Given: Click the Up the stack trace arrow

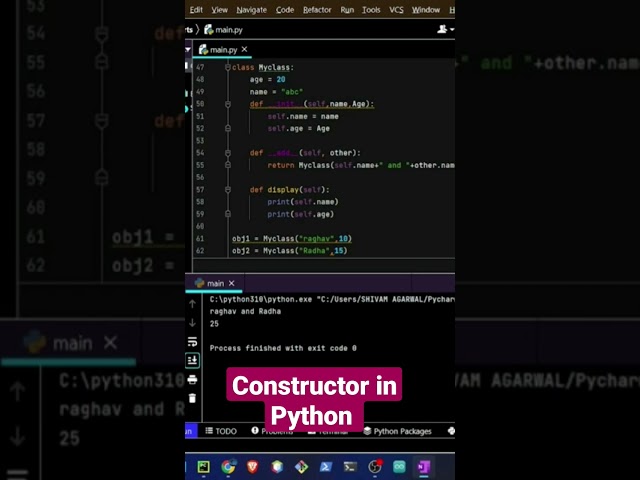Looking at the screenshot, I should (192, 304).
